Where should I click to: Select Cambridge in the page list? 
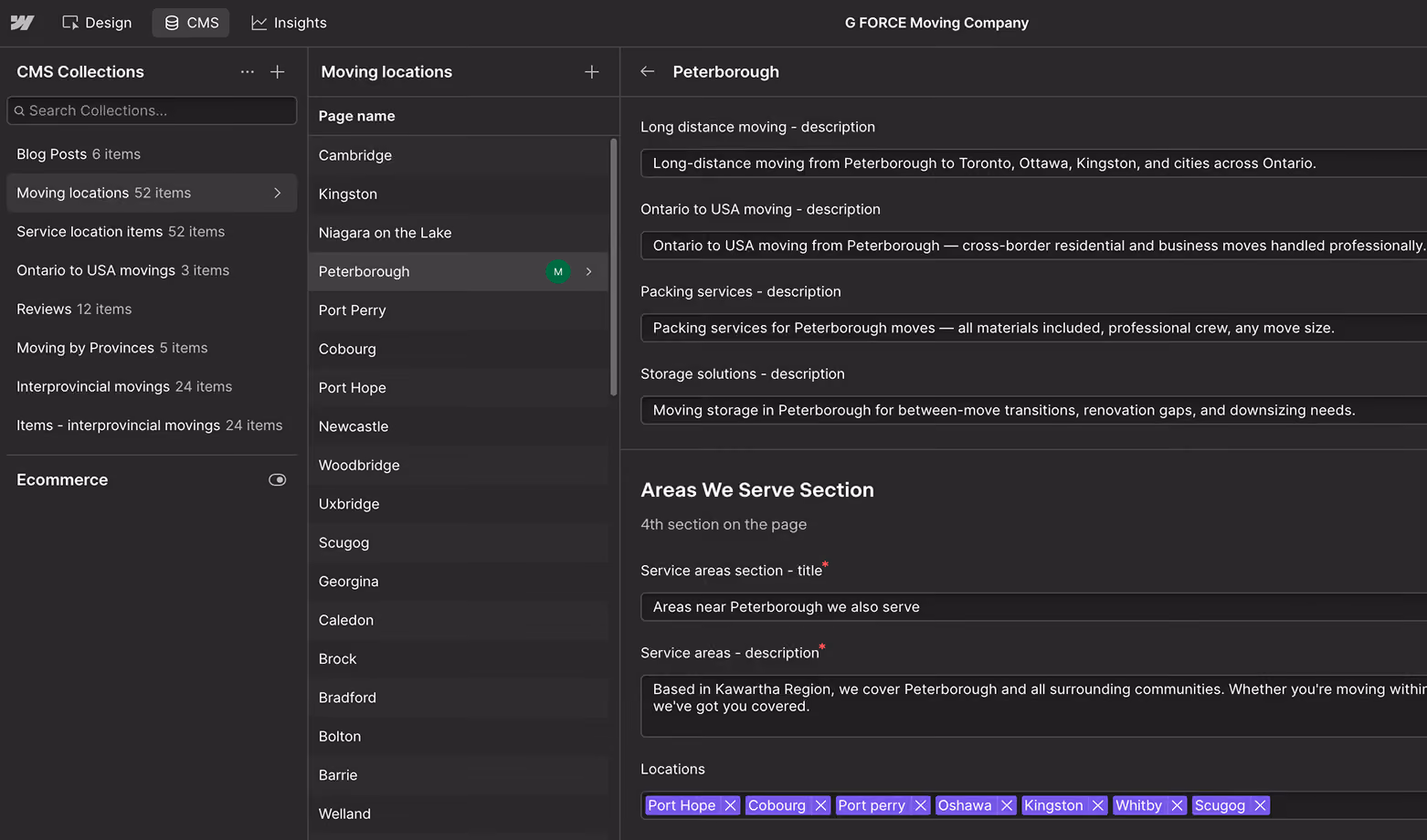(459, 155)
